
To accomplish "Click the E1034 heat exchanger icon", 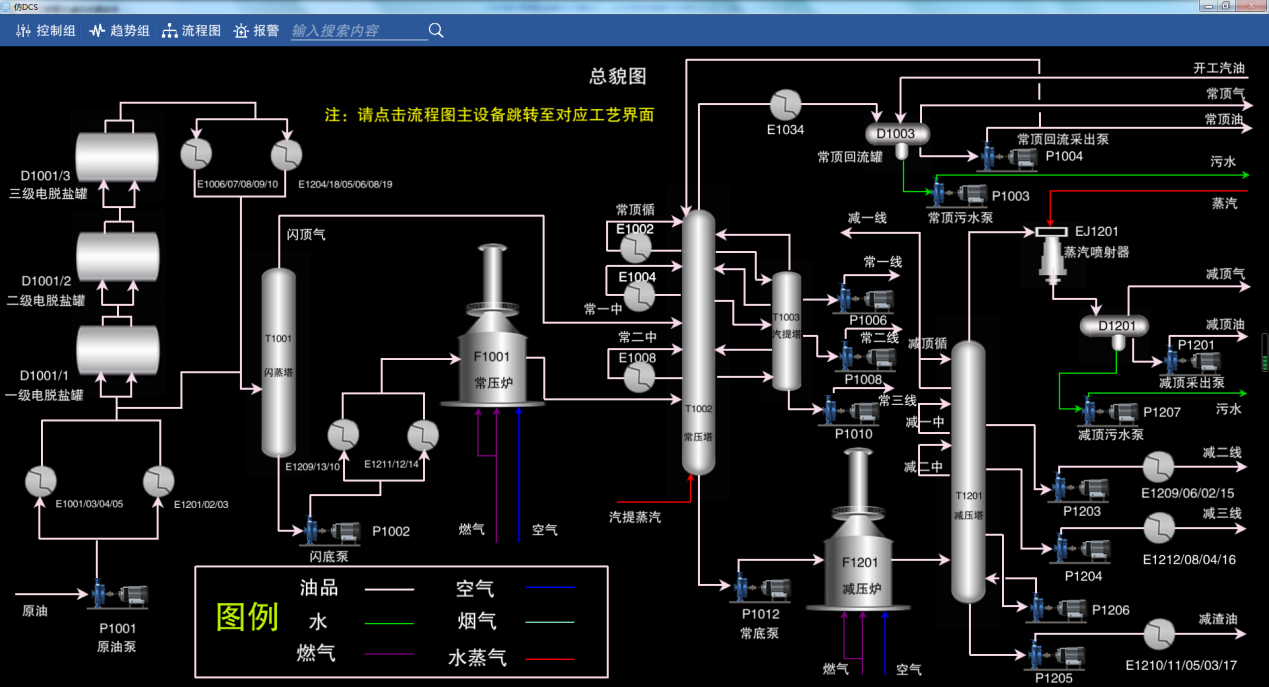I will click(x=786, y=105).
